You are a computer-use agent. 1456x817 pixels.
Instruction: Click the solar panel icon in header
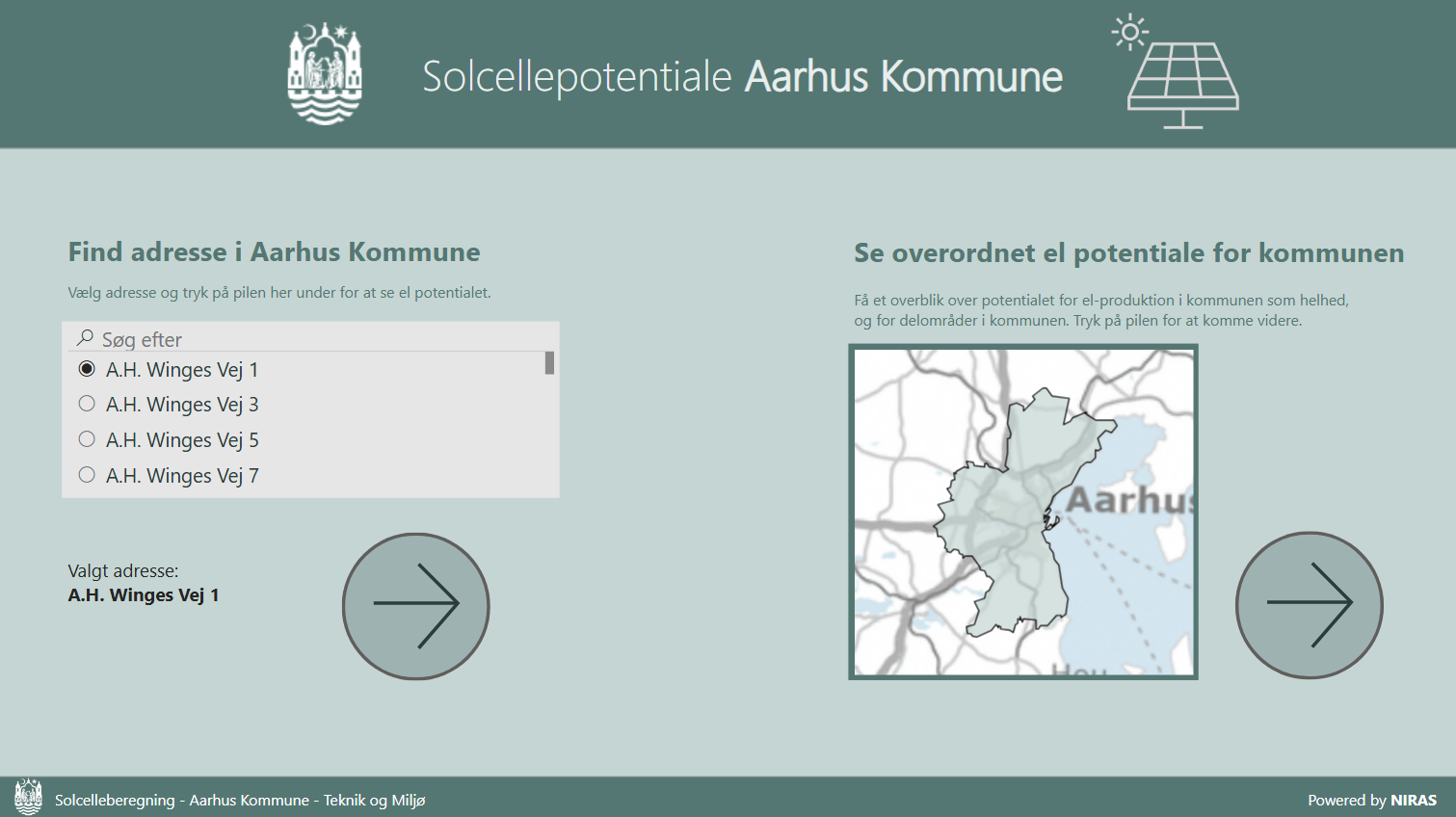point(1183,85)
